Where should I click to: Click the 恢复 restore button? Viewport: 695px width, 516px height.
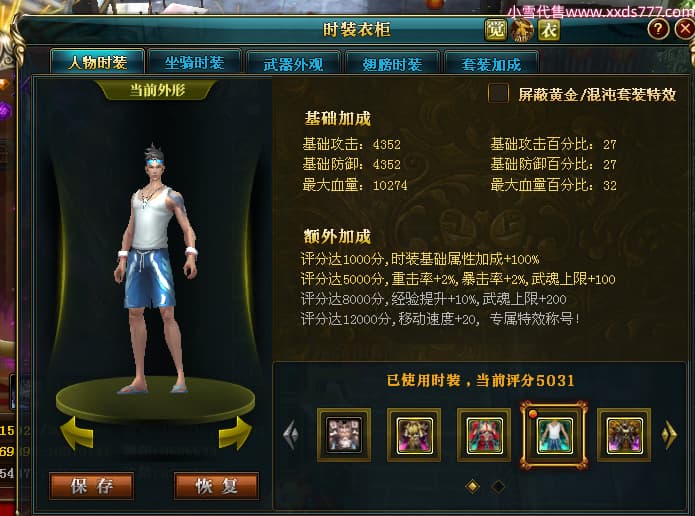(x=216, y=486)
